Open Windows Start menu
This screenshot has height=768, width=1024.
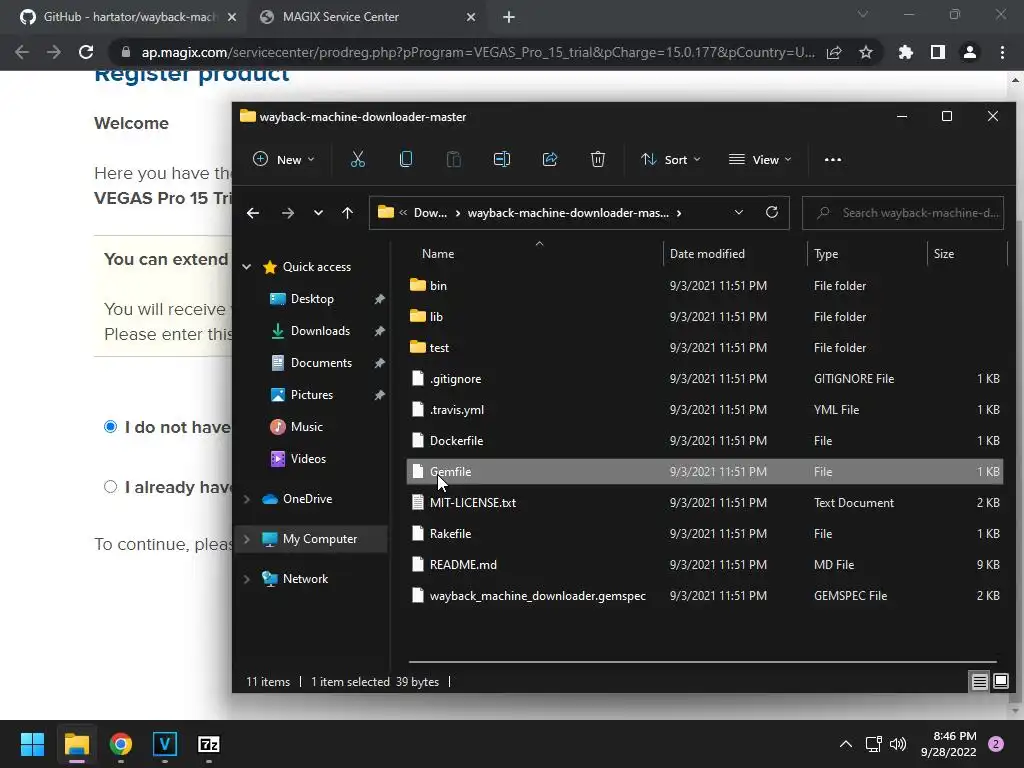[x=32, y=744]
